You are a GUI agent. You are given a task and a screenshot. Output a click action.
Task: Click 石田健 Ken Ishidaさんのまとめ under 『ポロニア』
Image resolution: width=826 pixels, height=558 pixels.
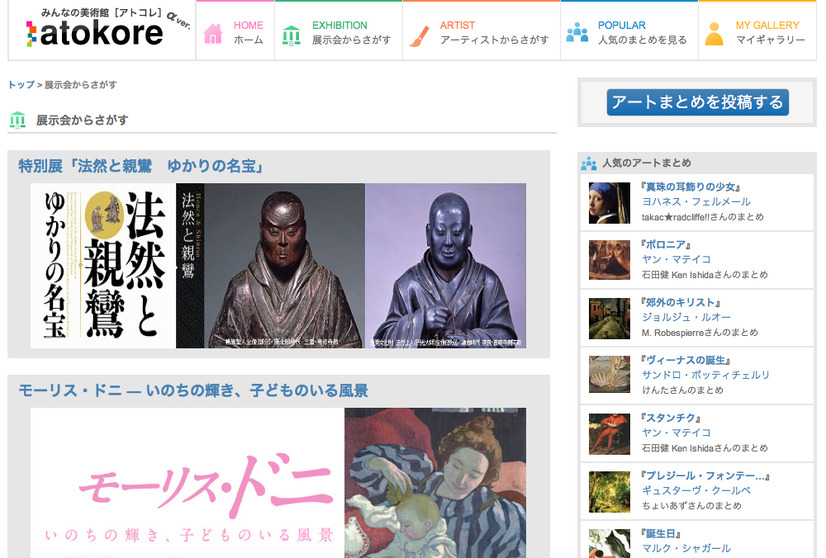704,275
